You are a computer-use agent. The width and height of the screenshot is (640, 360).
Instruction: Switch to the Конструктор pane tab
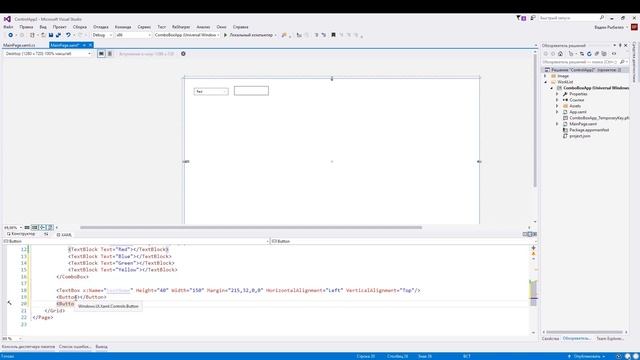click(21, 234)
